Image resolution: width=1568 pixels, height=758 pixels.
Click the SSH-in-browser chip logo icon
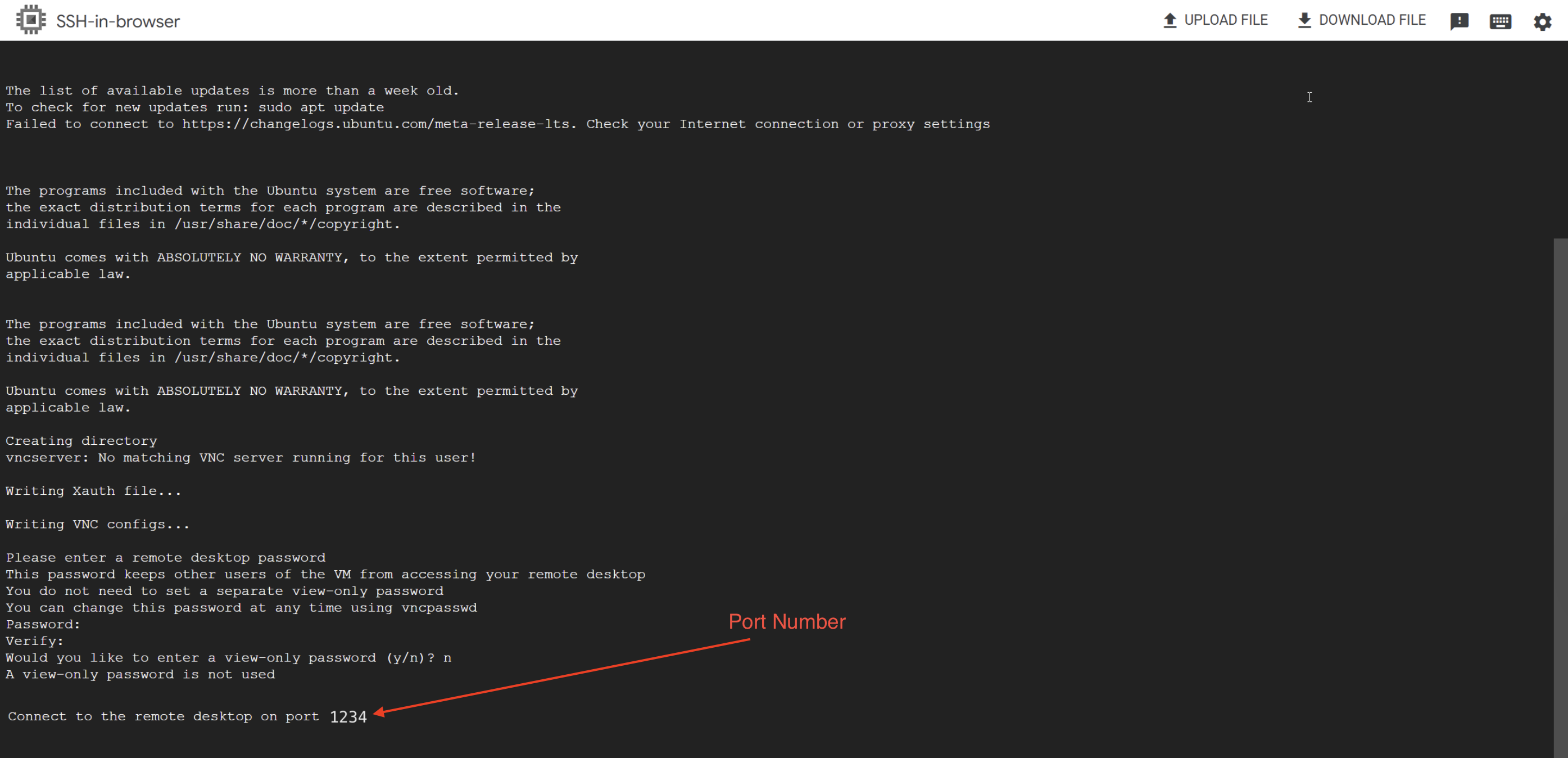pyautogui.click(x=30, y=20)
